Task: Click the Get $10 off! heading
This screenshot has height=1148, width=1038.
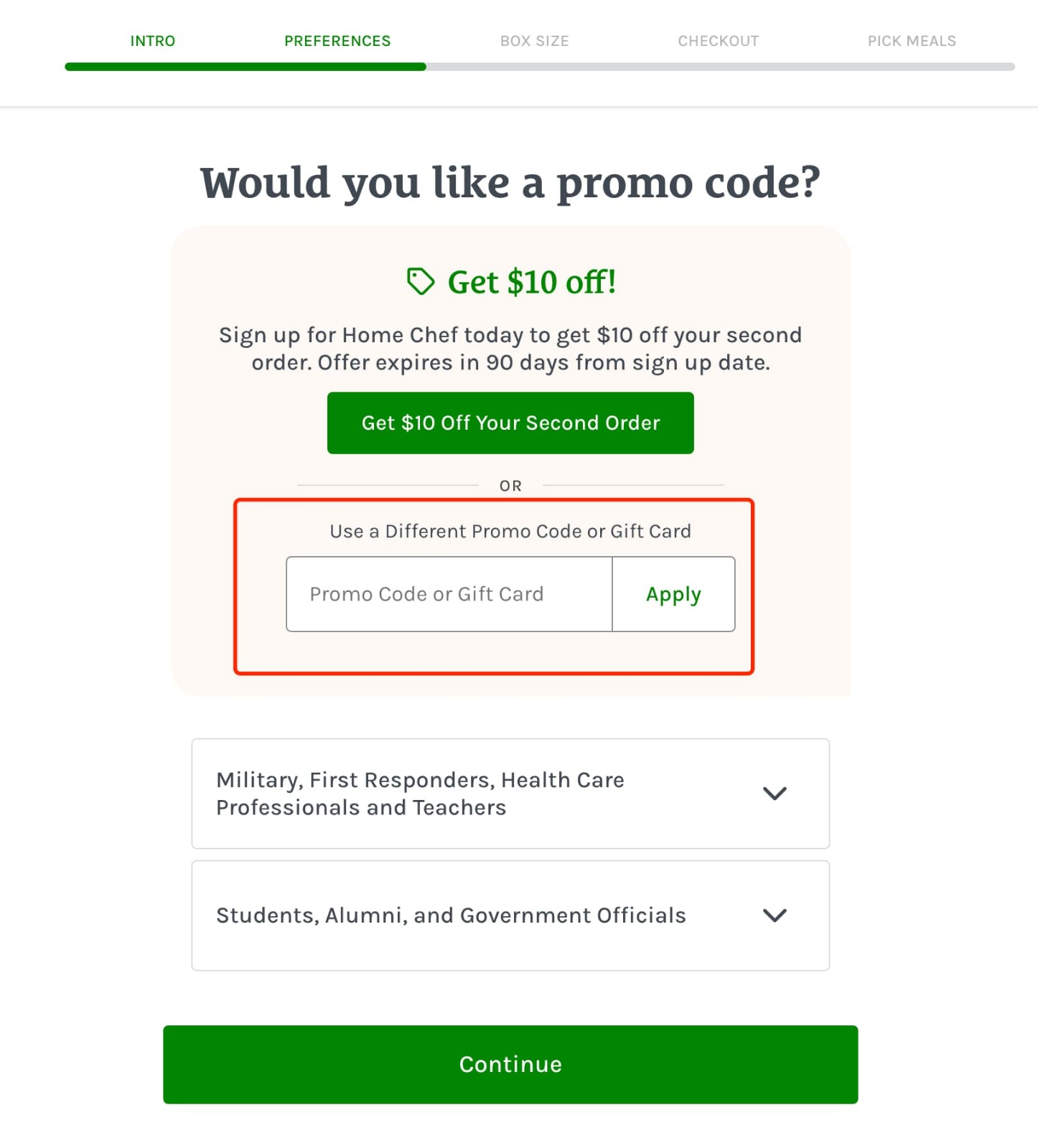Action: point(531,281)
